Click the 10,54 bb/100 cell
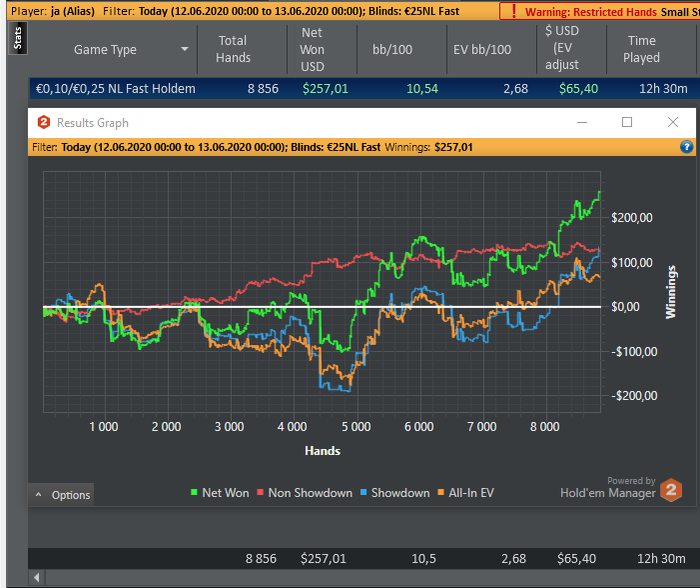 pos(422,89)
